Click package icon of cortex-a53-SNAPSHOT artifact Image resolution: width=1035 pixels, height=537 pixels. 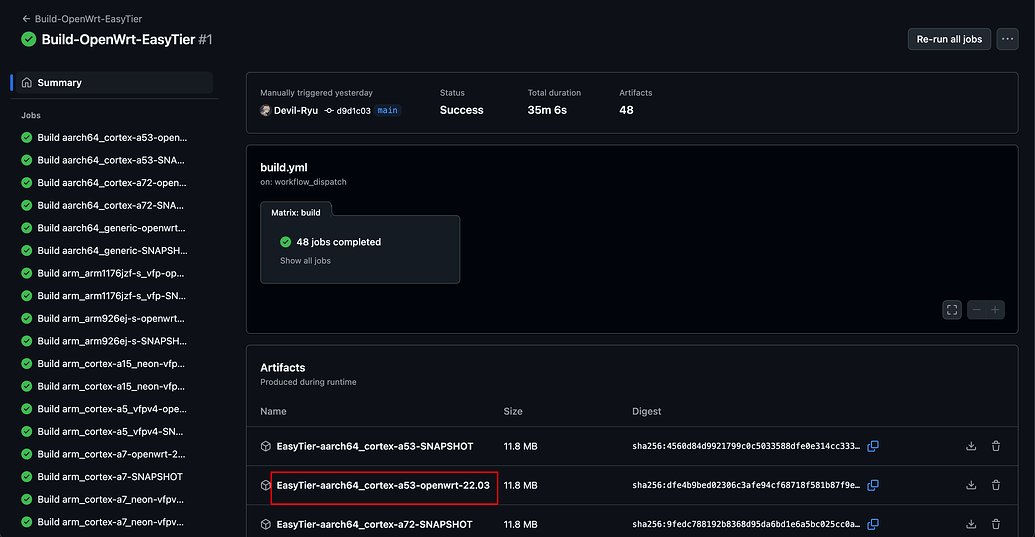(x=265, y=447)
